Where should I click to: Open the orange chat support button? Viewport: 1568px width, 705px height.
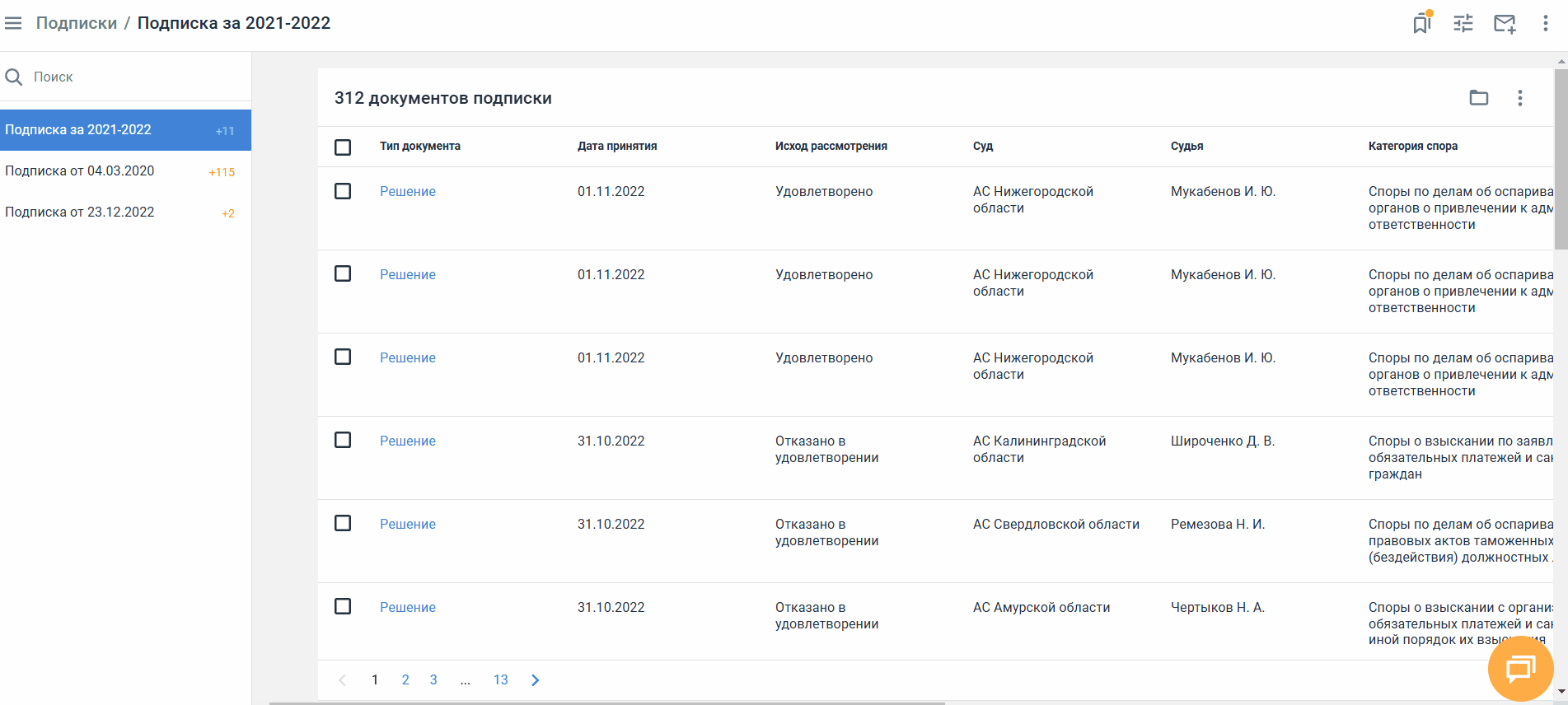pyautogui.click(x=1520, y=668)
